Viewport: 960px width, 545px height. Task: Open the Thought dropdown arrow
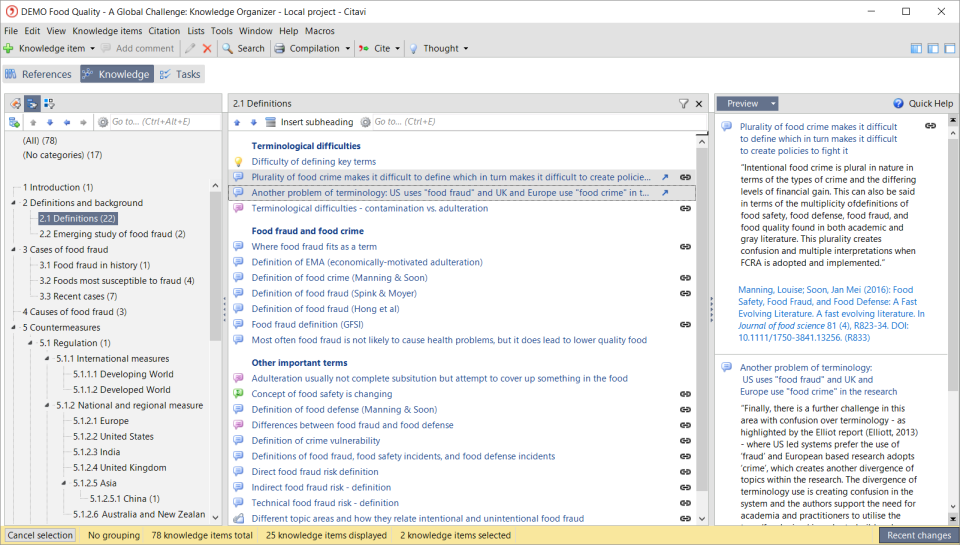pyautogui.click(x=466, y=48)
